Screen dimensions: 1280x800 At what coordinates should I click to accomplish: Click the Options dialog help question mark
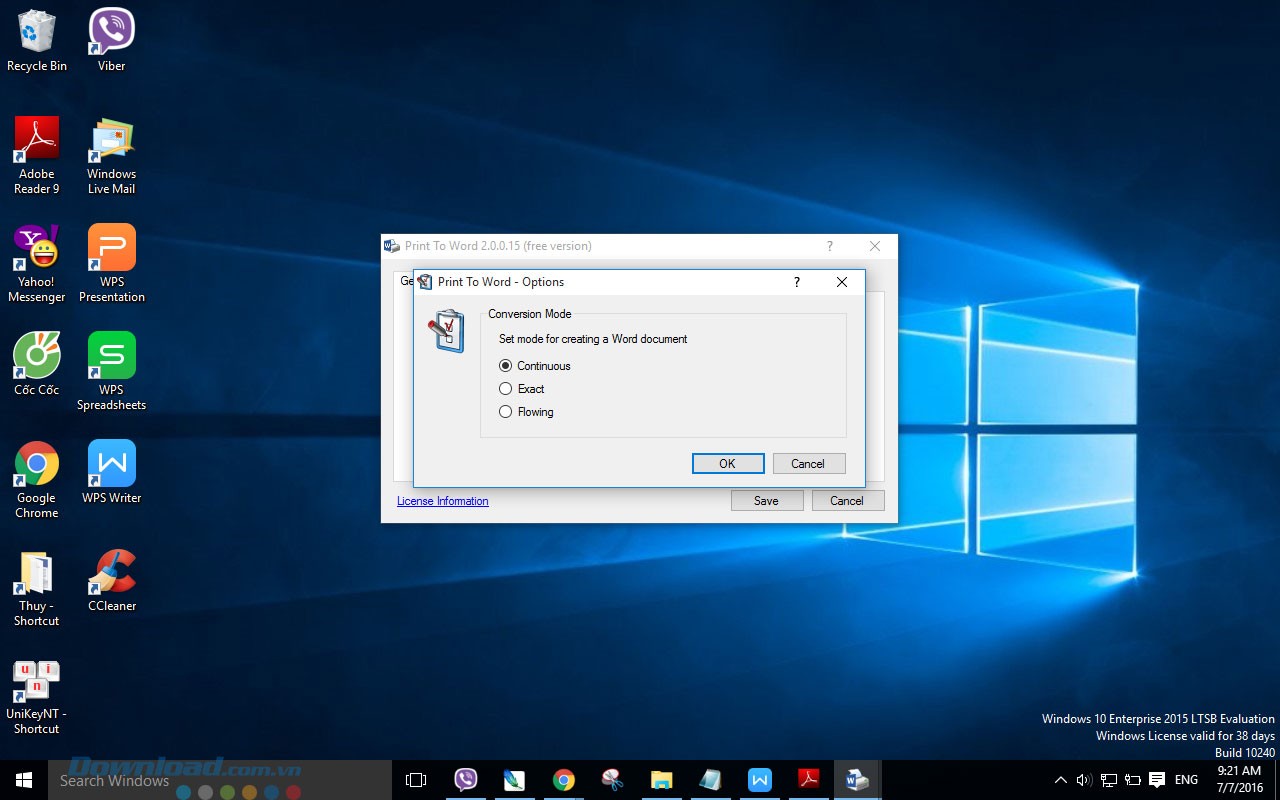[x=796, y=282]
